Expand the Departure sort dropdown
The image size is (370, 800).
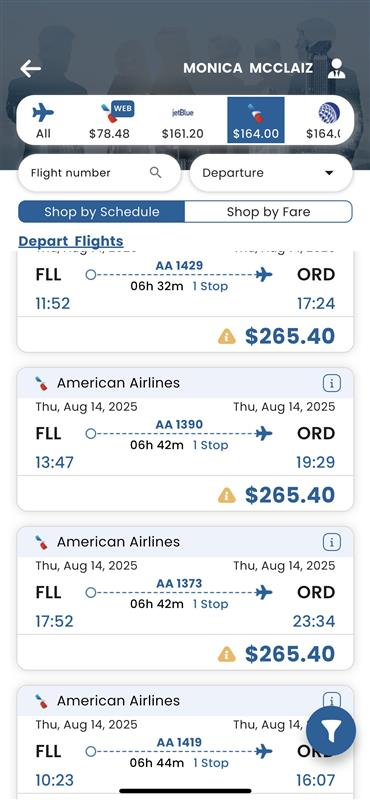click(x=270, y=173)
